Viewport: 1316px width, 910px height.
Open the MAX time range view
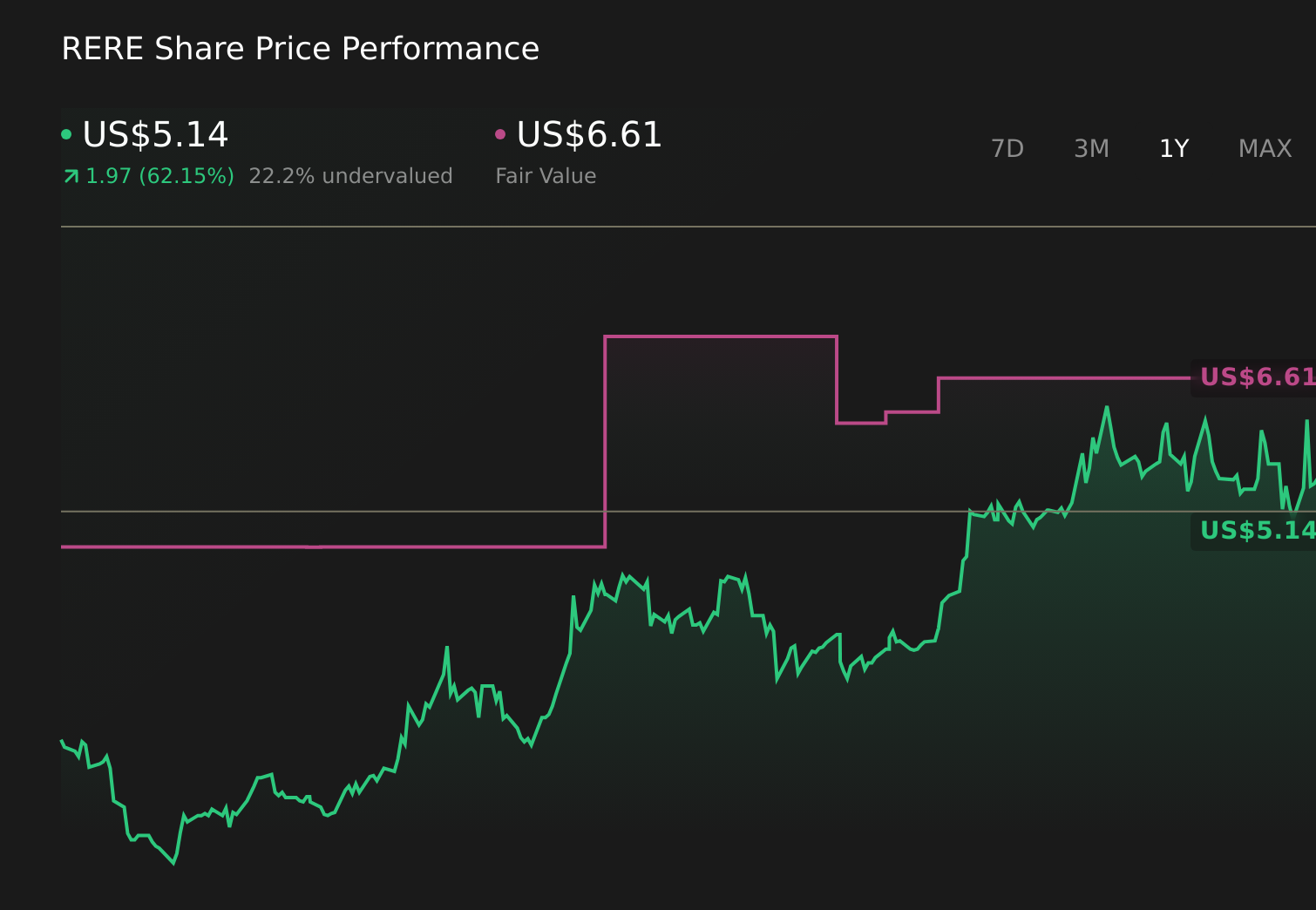coord(1264,148)
